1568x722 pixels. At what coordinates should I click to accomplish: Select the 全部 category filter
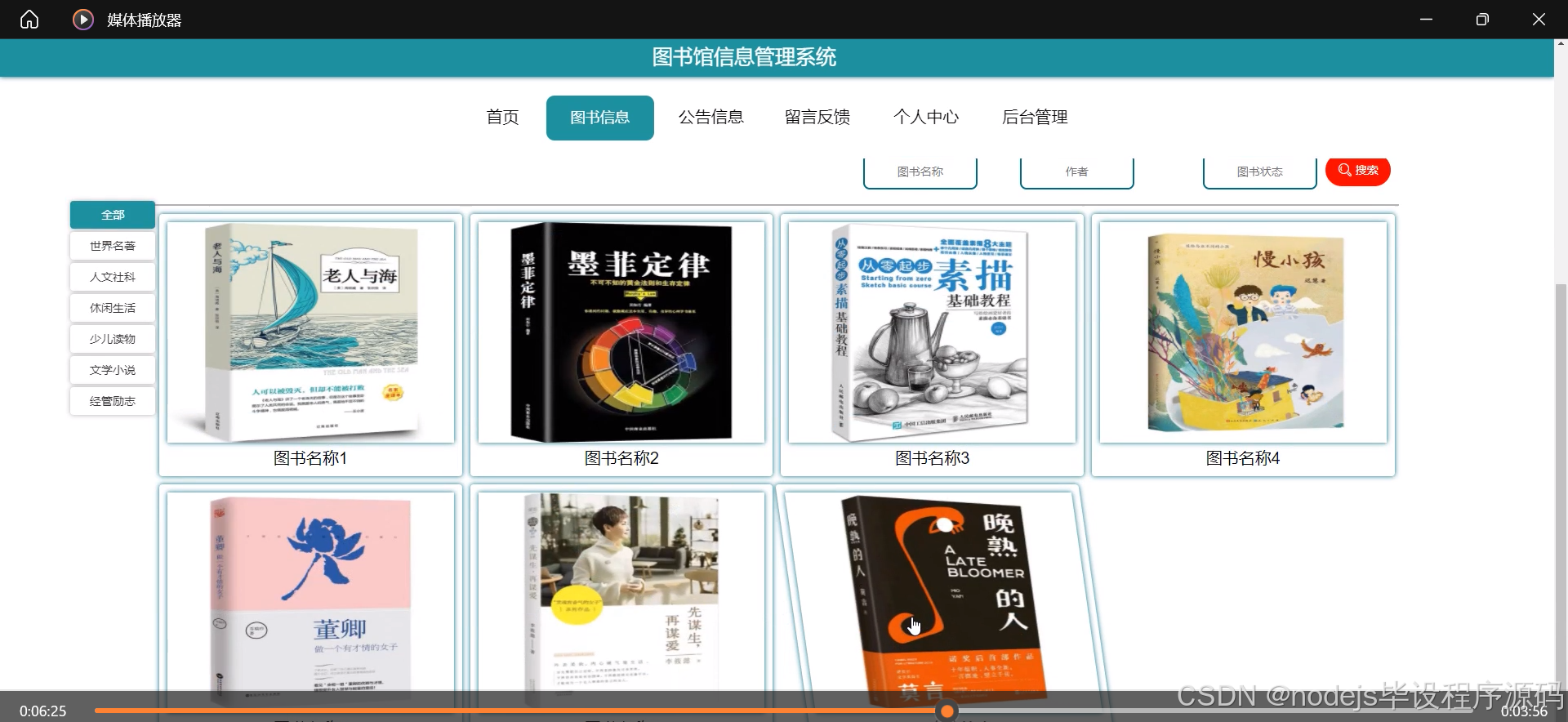click(x=113, y=215)
